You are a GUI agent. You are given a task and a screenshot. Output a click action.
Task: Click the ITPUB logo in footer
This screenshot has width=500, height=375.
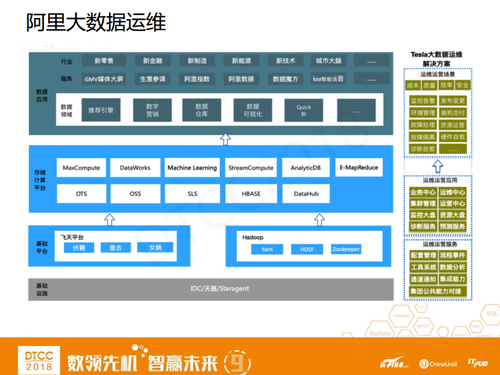(x=478, y=363)
